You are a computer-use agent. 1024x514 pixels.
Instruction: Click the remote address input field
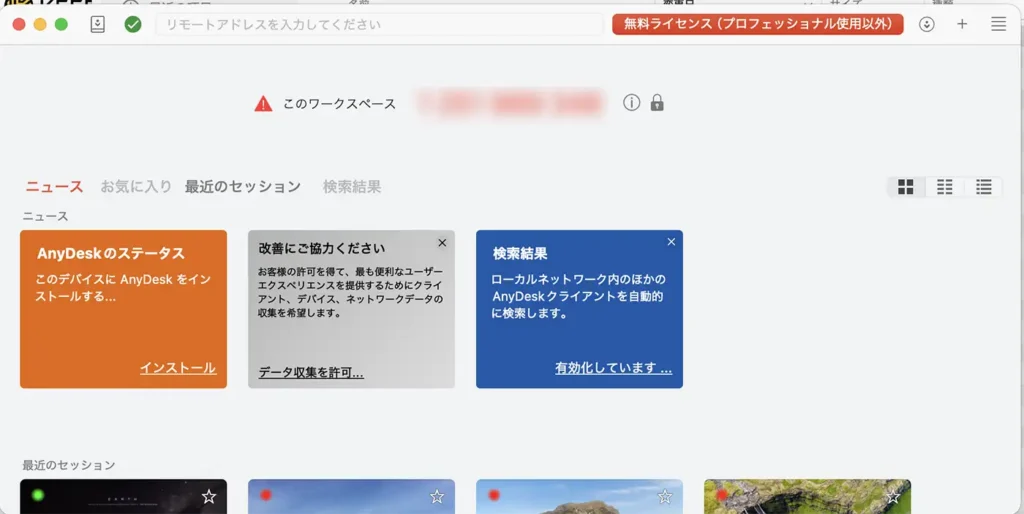[380, 24]
